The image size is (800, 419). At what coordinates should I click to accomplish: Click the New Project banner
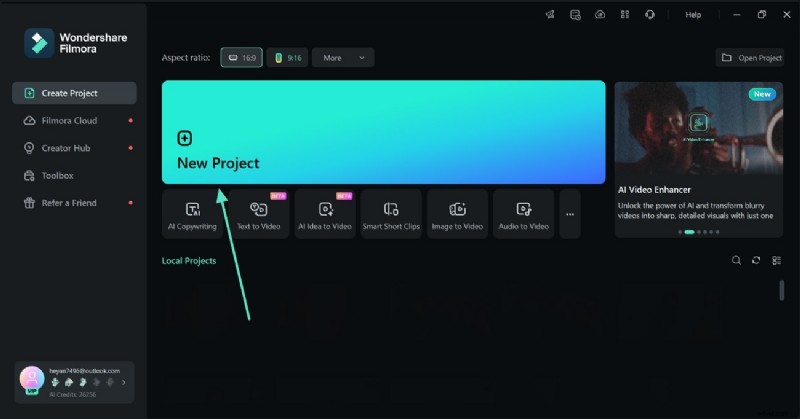click(384, 132)
